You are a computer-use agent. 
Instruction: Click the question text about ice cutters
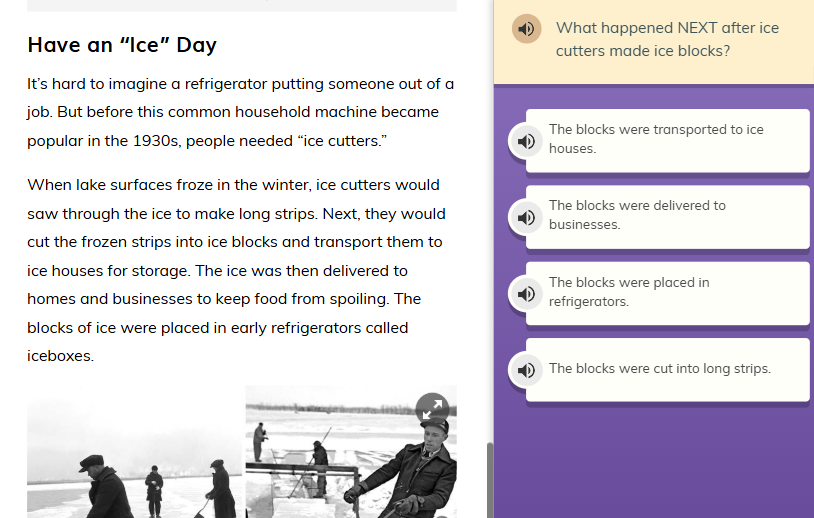[667, 39]
